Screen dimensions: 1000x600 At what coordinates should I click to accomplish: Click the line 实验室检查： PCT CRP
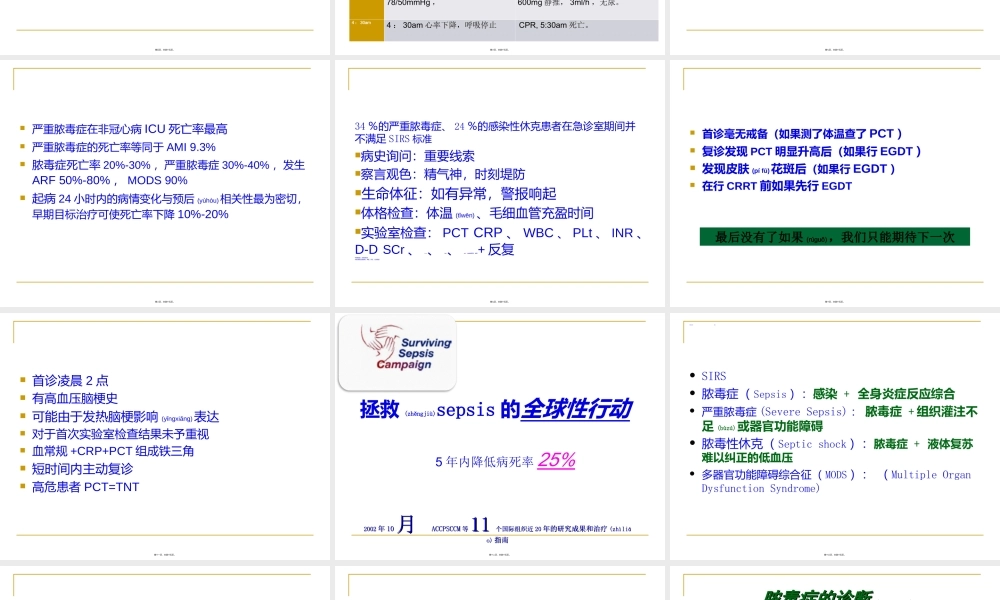tap(498, 241)
